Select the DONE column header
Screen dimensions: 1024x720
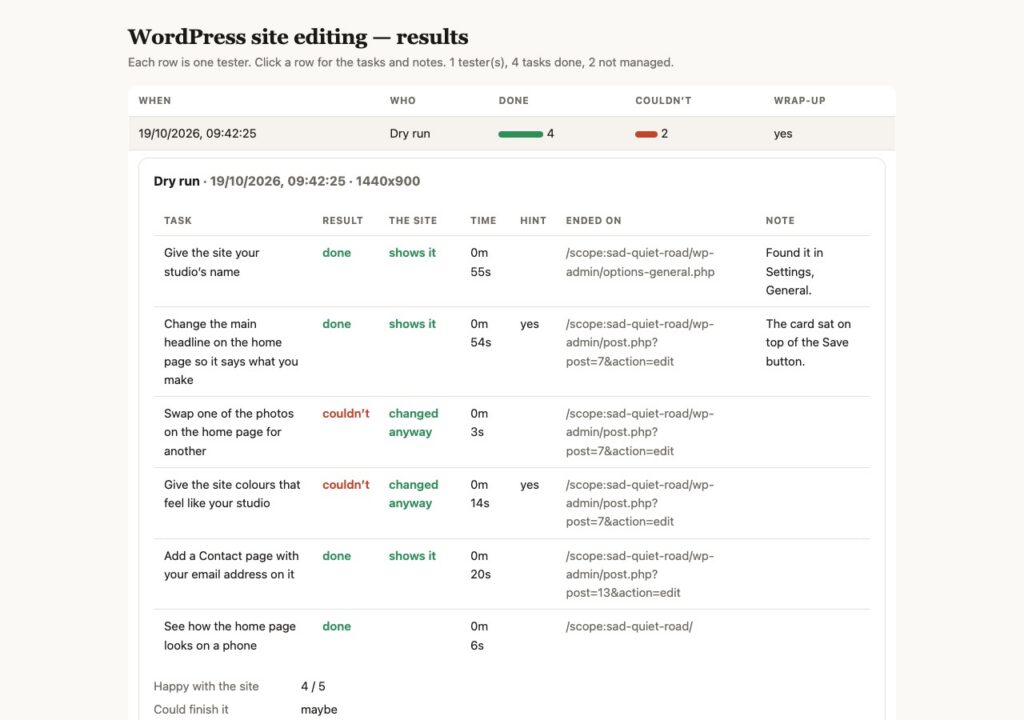click(x=513, y=101)
